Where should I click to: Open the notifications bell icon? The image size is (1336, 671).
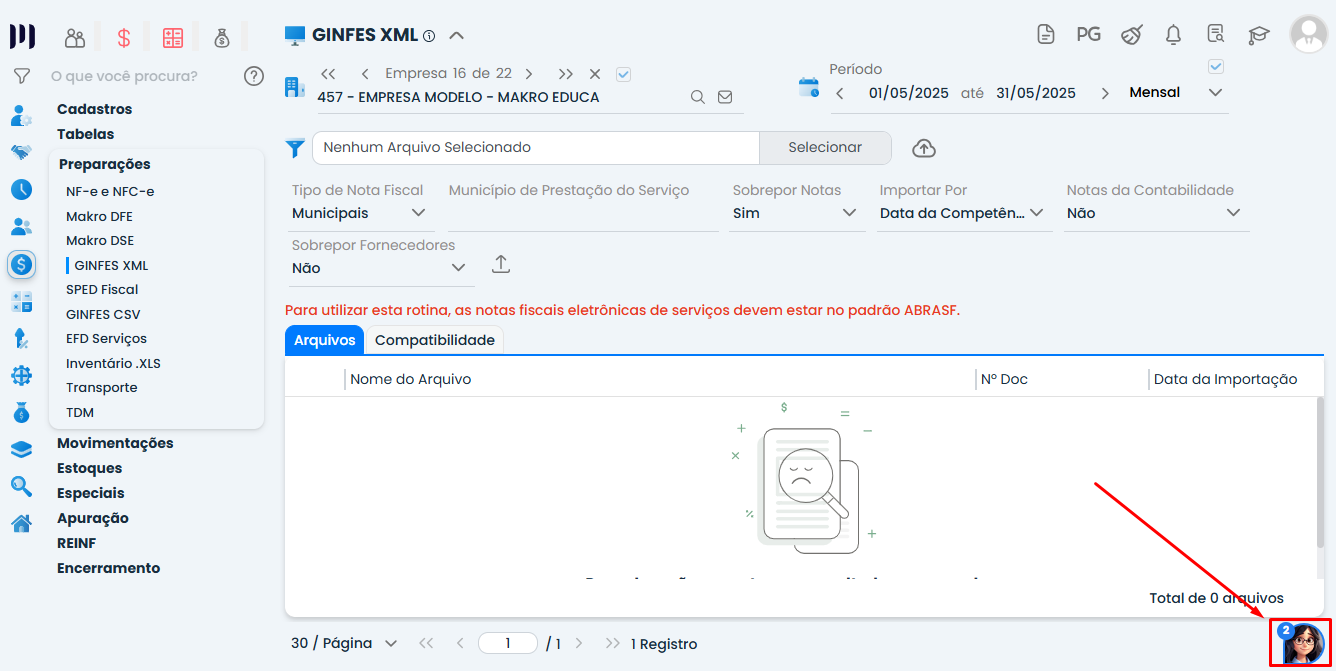1172,33
